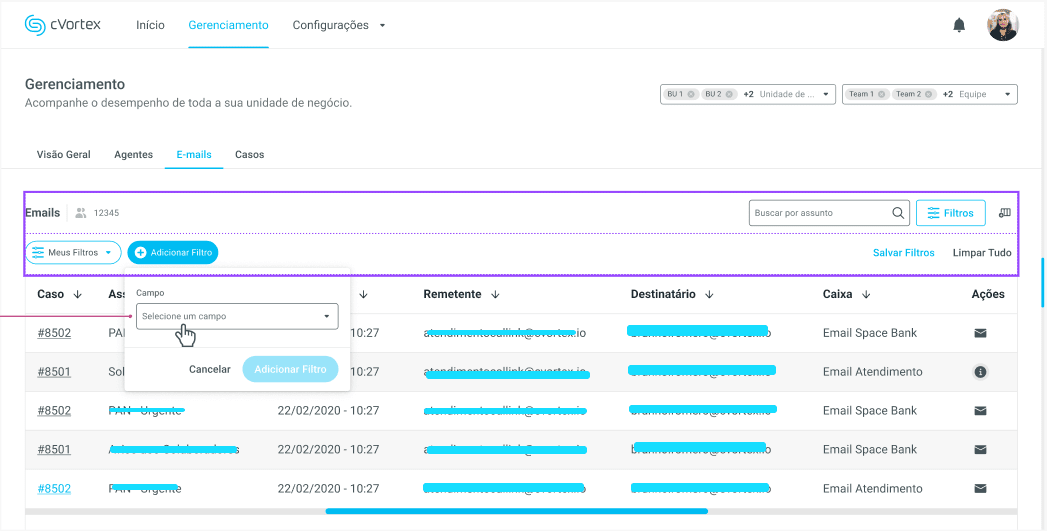The width and height of the screenshot is (1047, 531).
Task: Sort by Remetente column arrow
Action: tap(495, 295)
